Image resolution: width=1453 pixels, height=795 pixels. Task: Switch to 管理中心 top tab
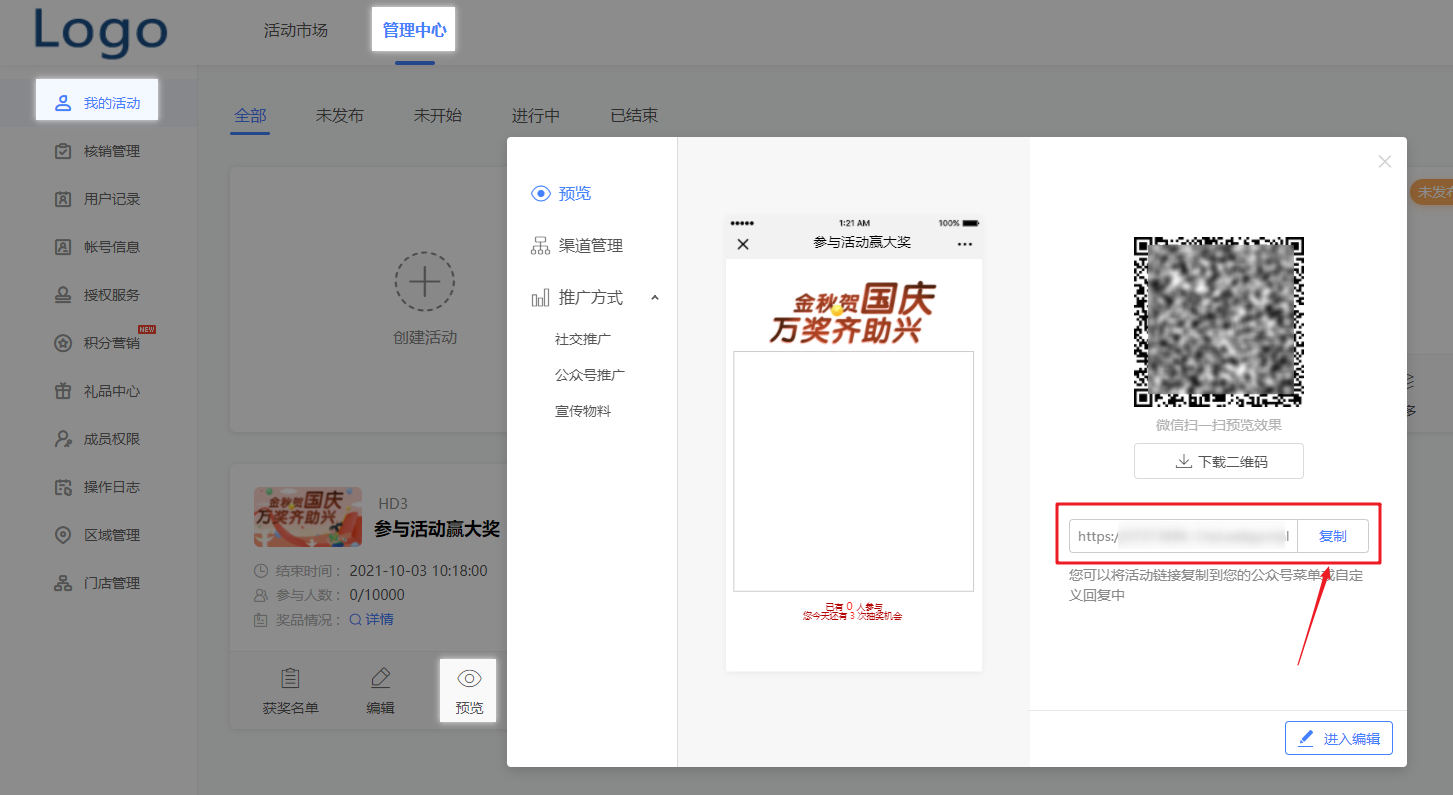point(414,30)
